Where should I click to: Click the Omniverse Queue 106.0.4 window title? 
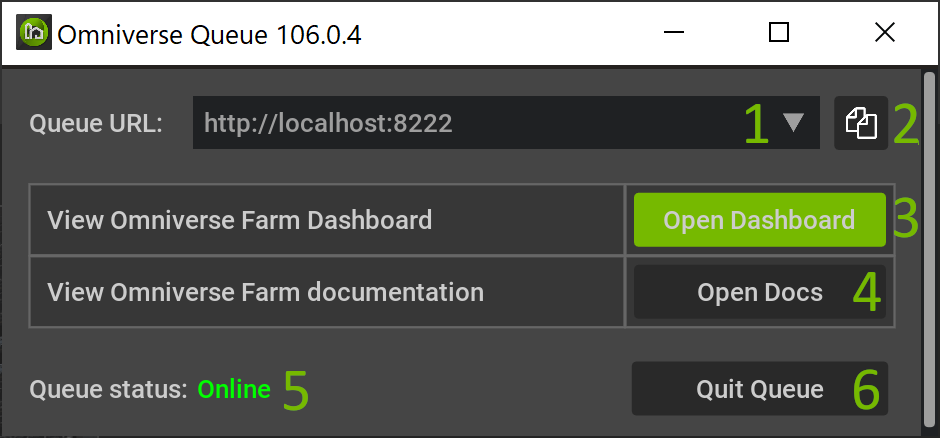click(209, 35)
